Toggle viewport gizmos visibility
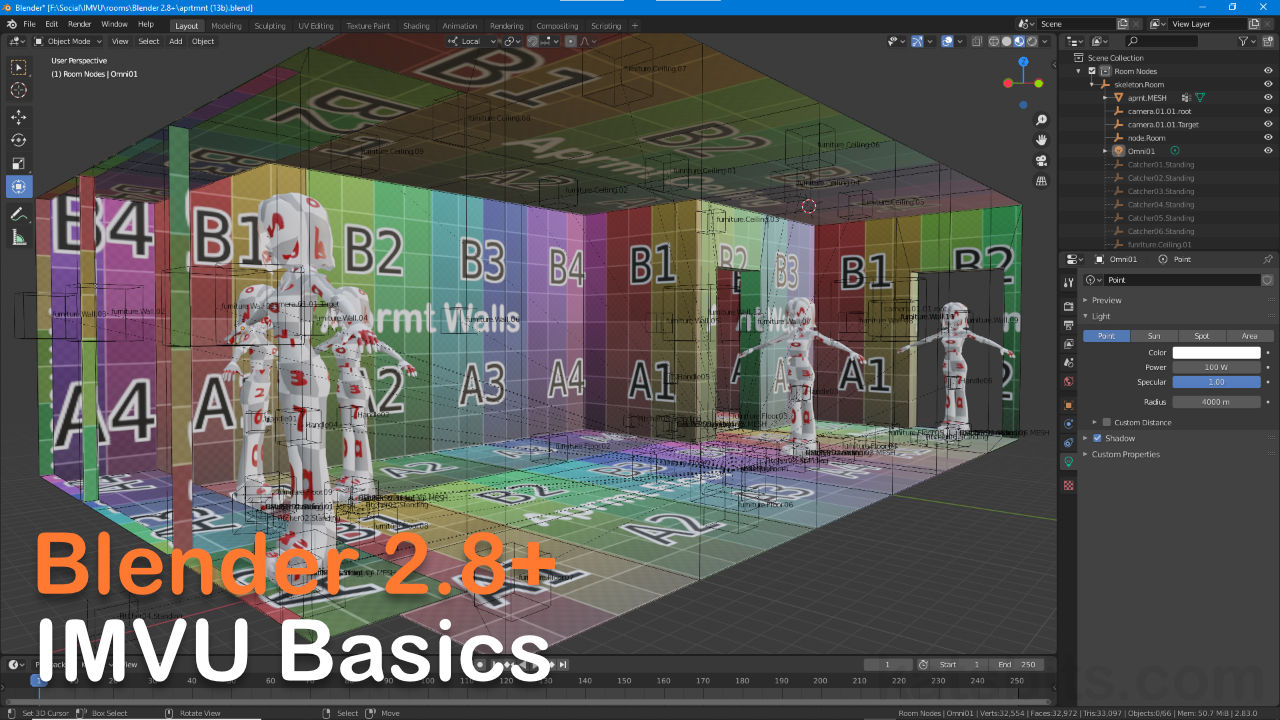 (917, 41)
